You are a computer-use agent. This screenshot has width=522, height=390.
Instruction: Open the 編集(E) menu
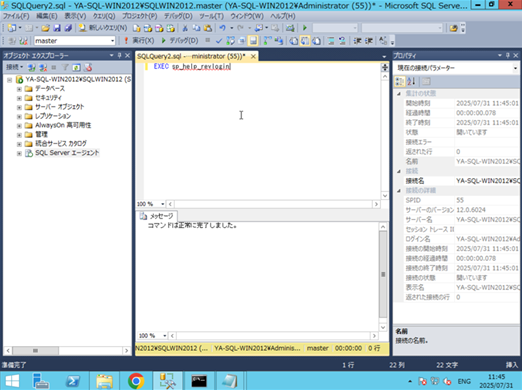(x=46, y=16)
